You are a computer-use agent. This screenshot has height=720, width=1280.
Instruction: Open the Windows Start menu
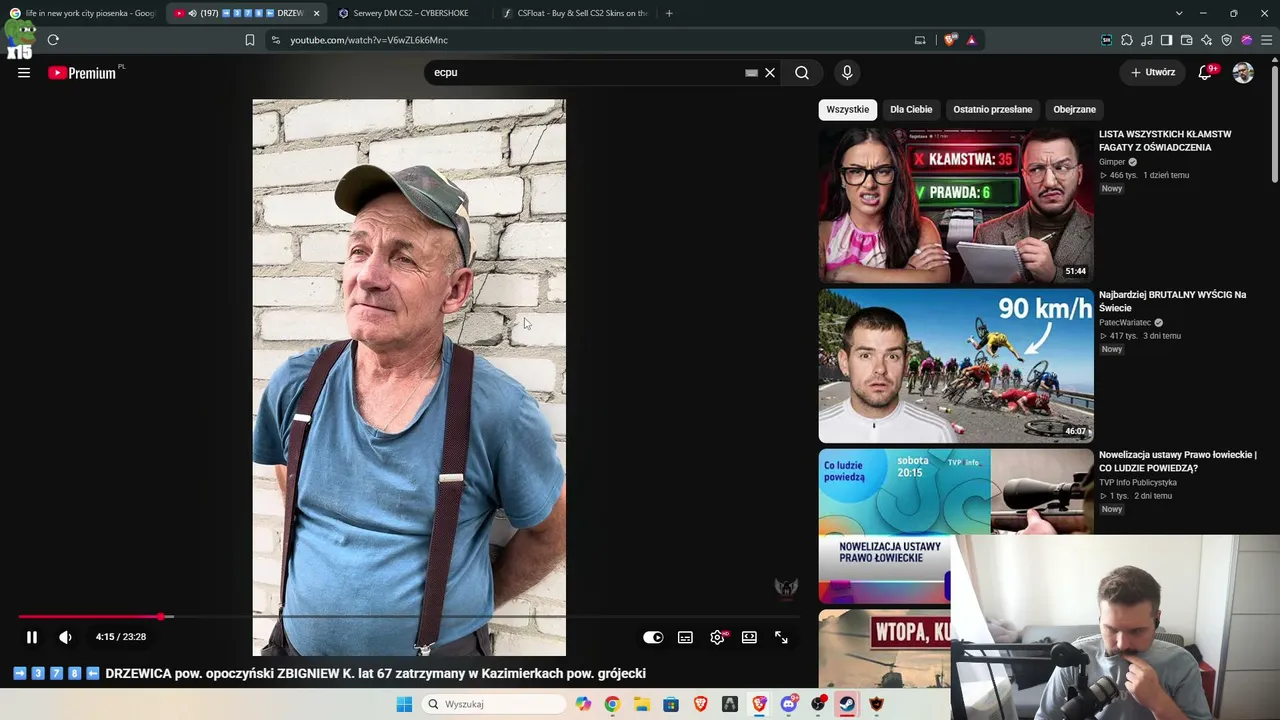coord(404,704)
